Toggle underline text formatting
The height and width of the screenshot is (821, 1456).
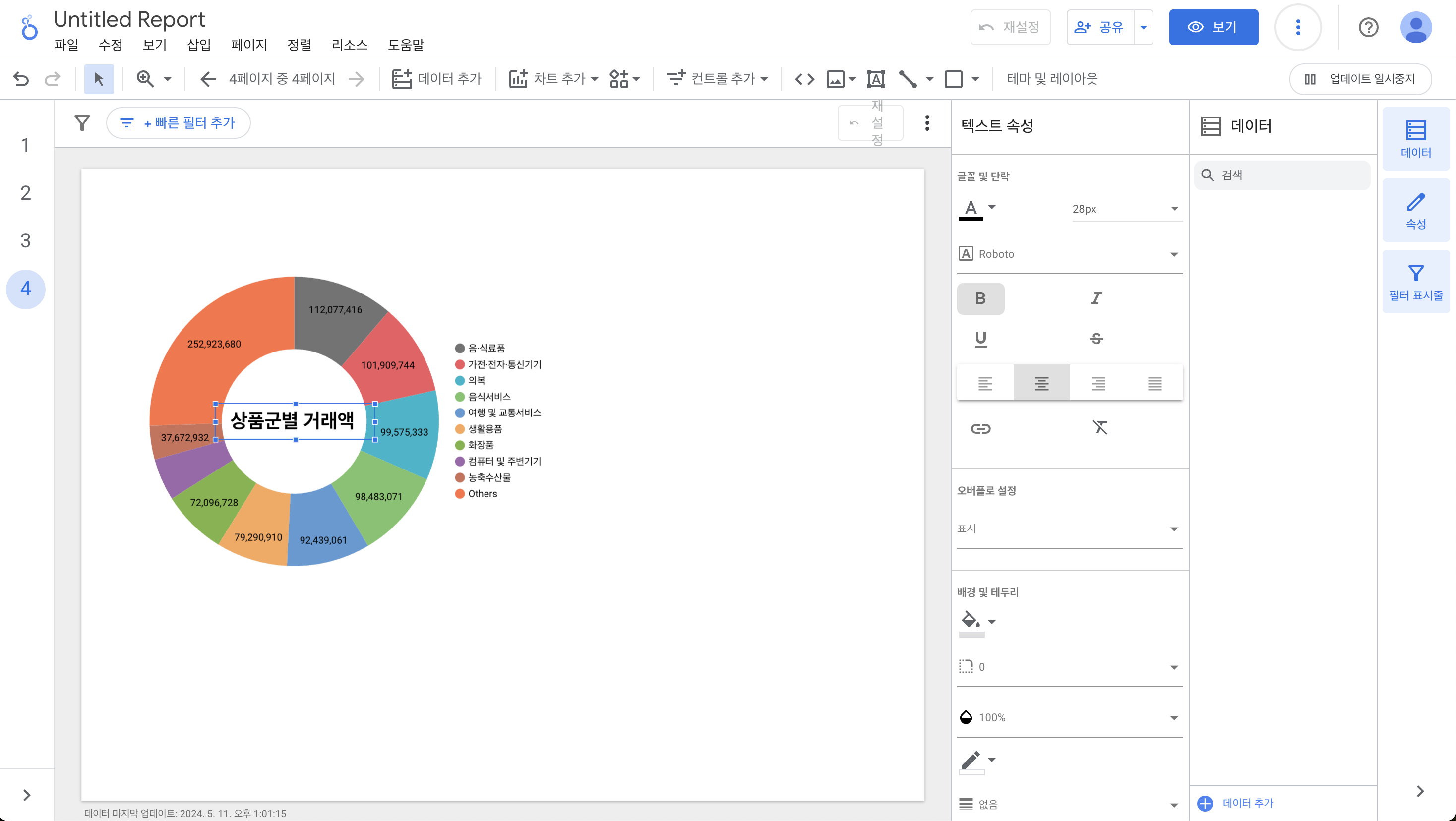[980, 339]
